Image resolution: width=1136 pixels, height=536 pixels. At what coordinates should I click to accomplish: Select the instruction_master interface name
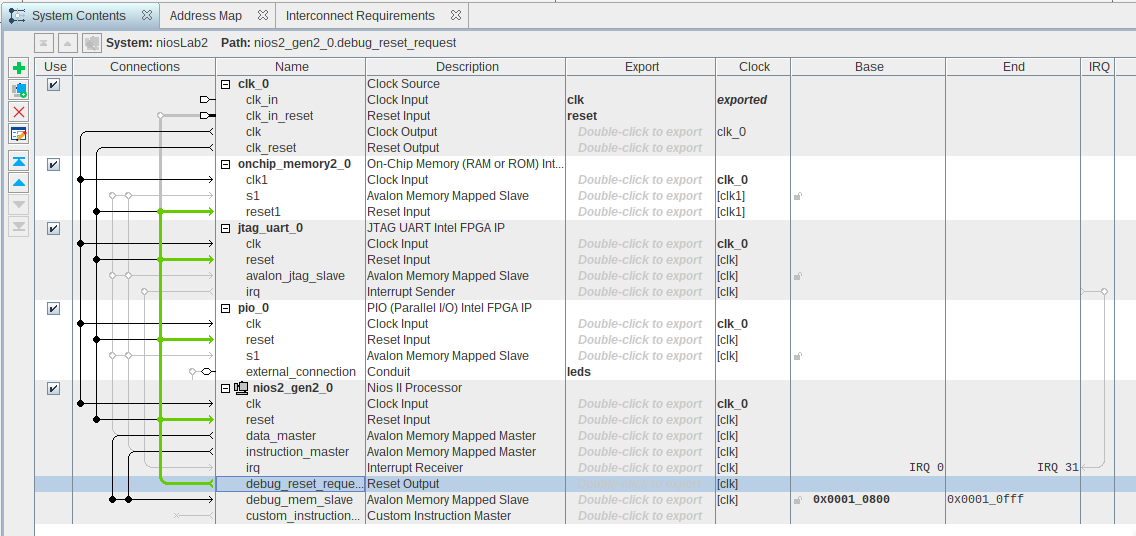tap(297, 452)
